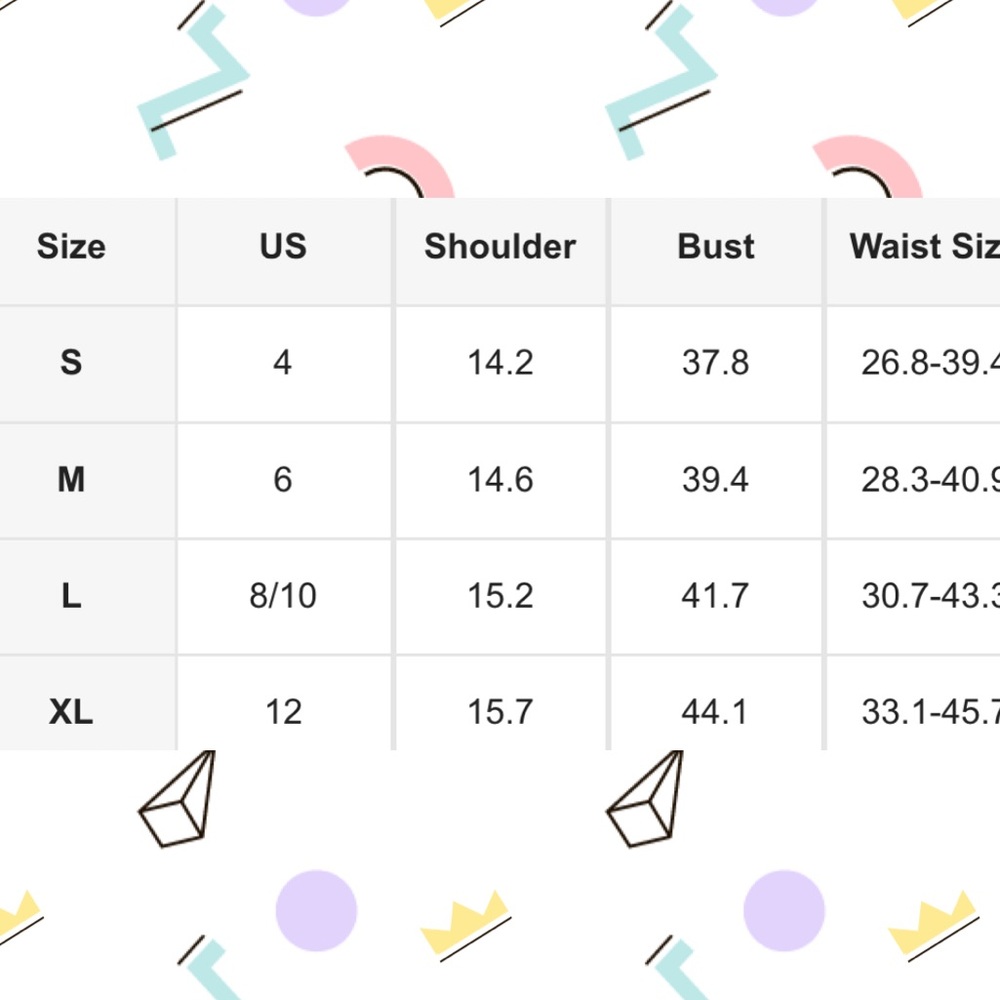
Task: Click the 15.7 shoulder measurement
Action: (500, 712)
